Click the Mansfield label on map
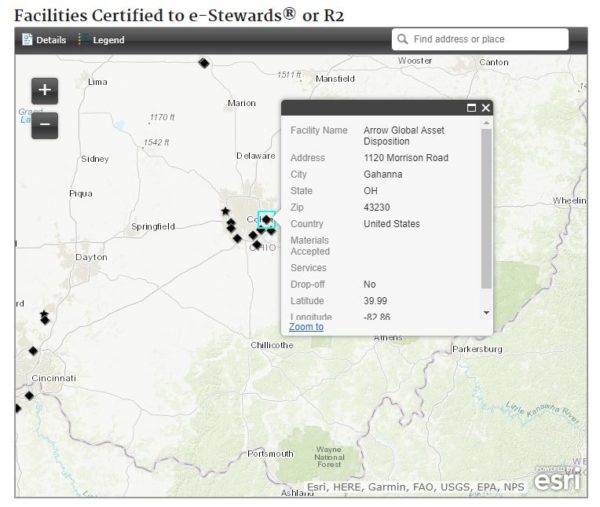The image size is (600, 507). [335, 79]
